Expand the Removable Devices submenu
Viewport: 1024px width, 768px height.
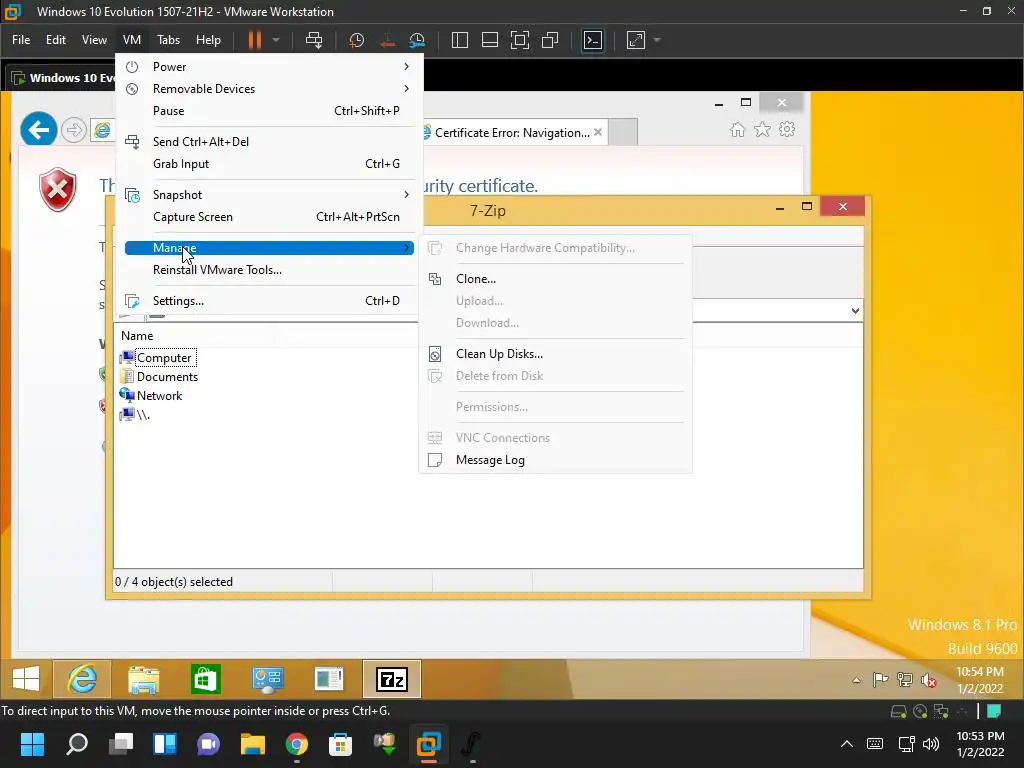click(x=269, y=89)
